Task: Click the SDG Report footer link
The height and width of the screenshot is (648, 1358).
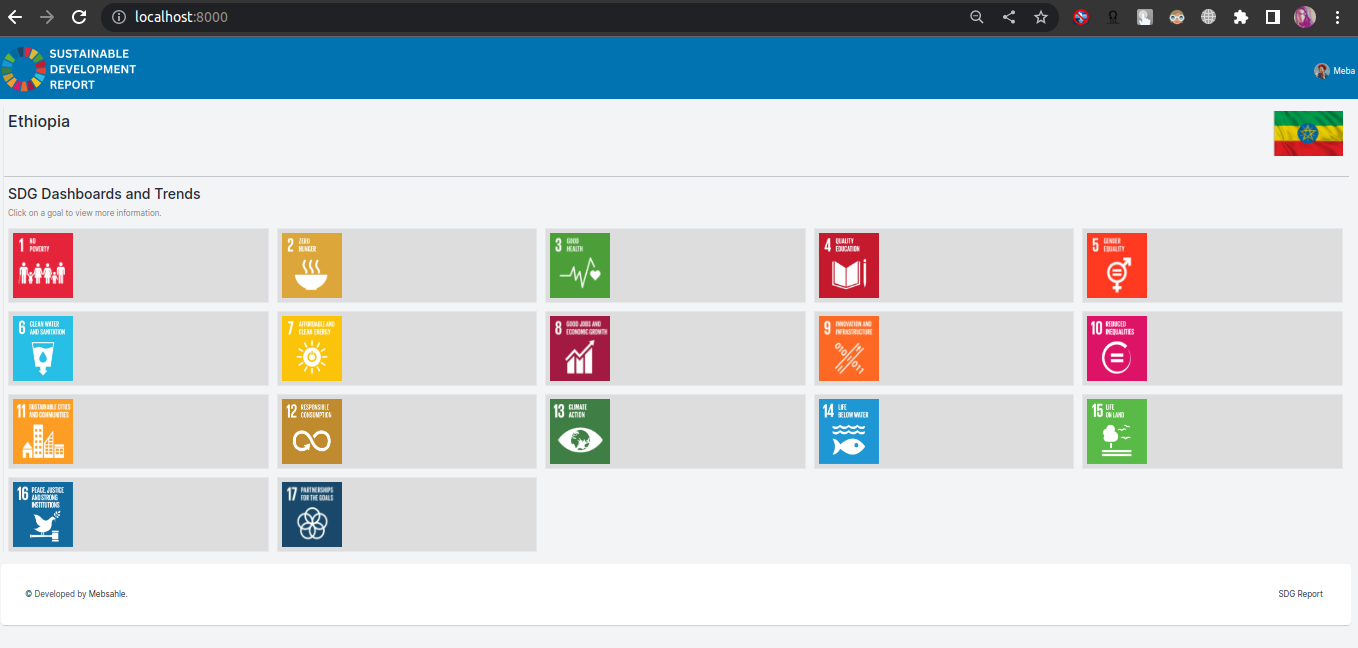Action: click(x=1300, y=593)
